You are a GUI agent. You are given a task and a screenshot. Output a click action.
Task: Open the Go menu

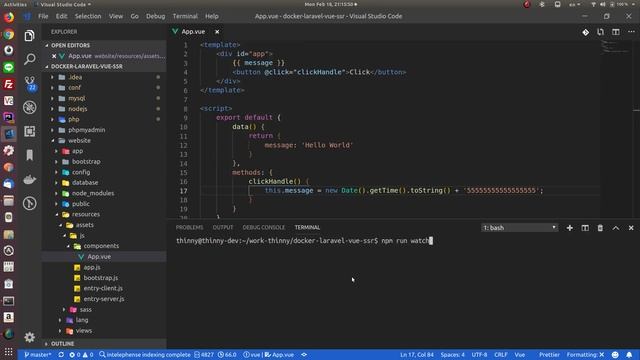(134, 16)
